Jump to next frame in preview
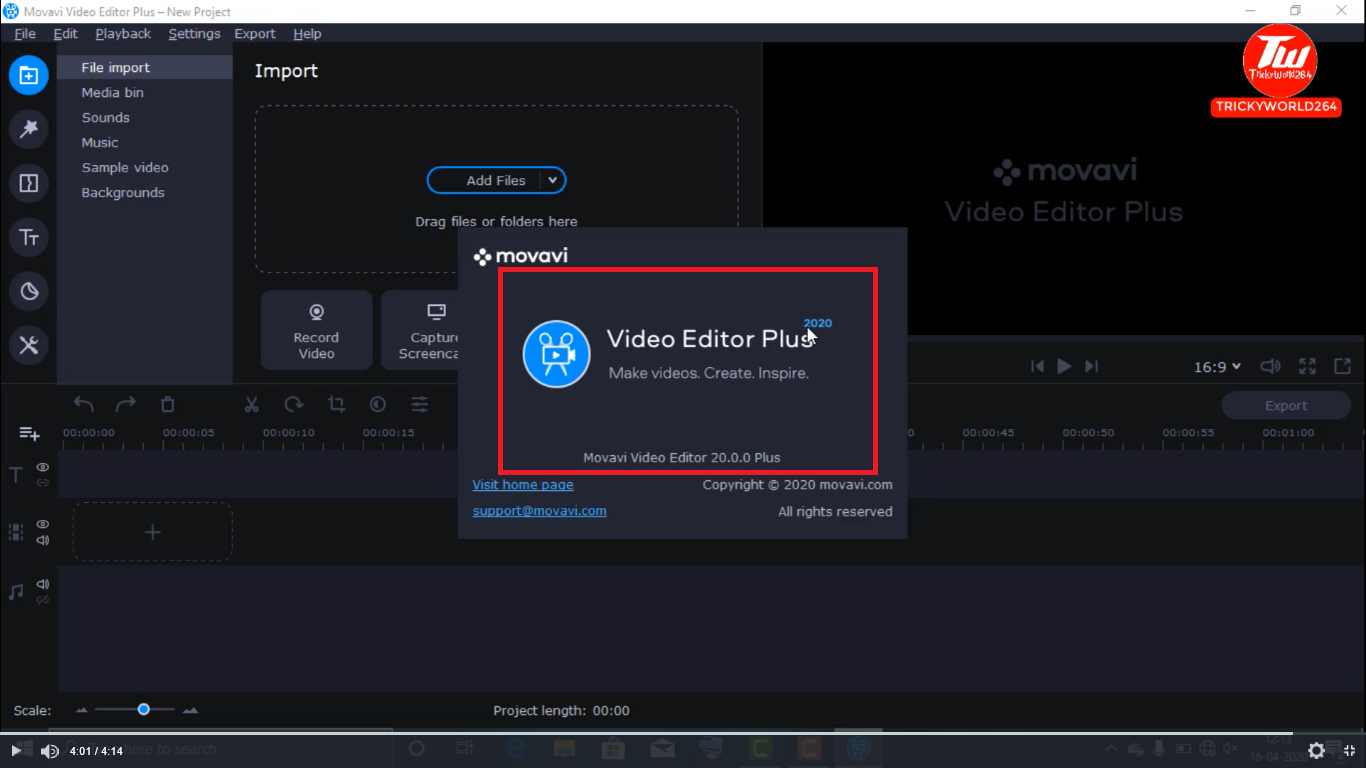 coord(1091,367)
